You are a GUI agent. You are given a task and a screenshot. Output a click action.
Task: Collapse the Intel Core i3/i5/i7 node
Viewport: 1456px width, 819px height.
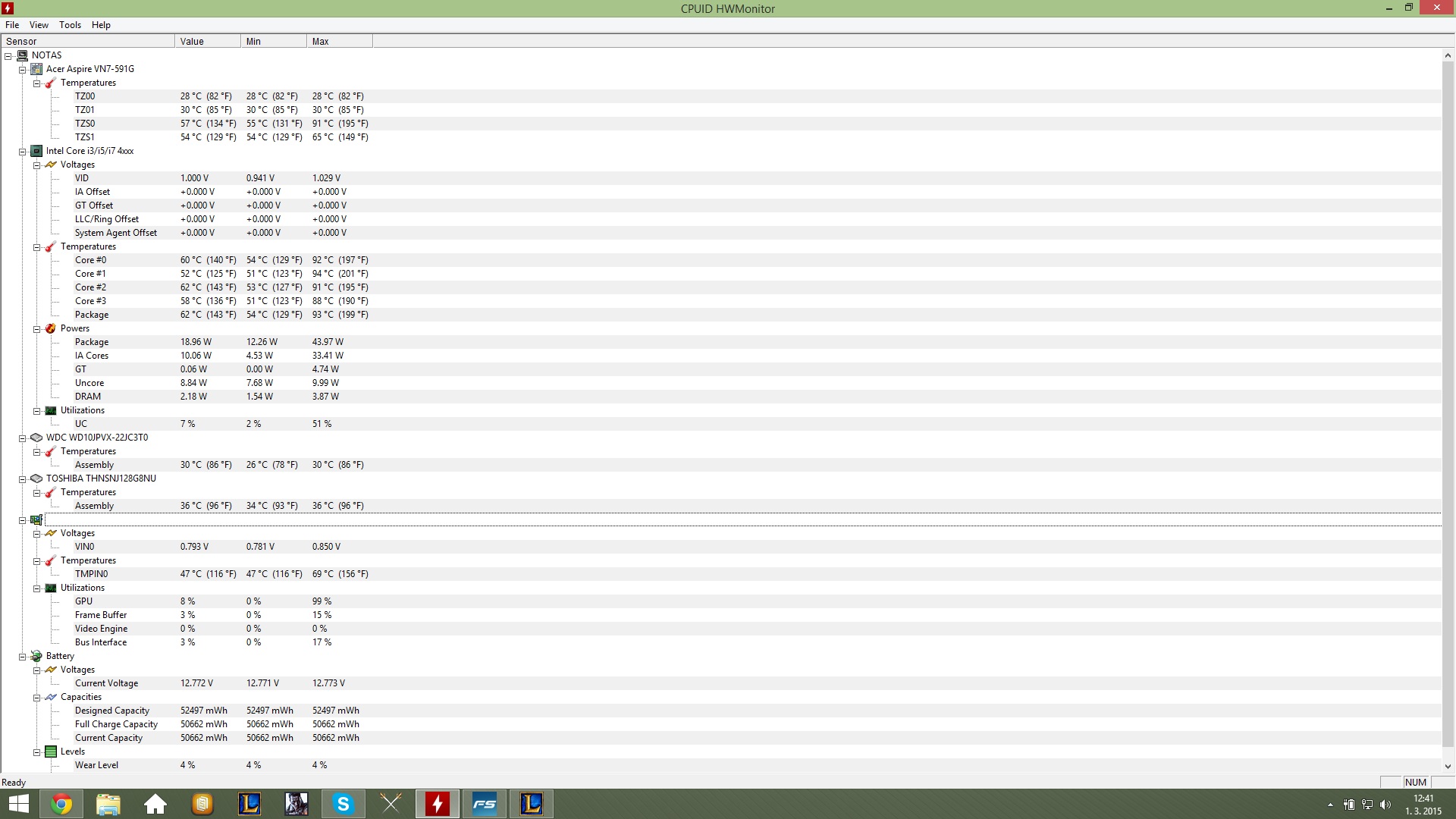point(23,152)
